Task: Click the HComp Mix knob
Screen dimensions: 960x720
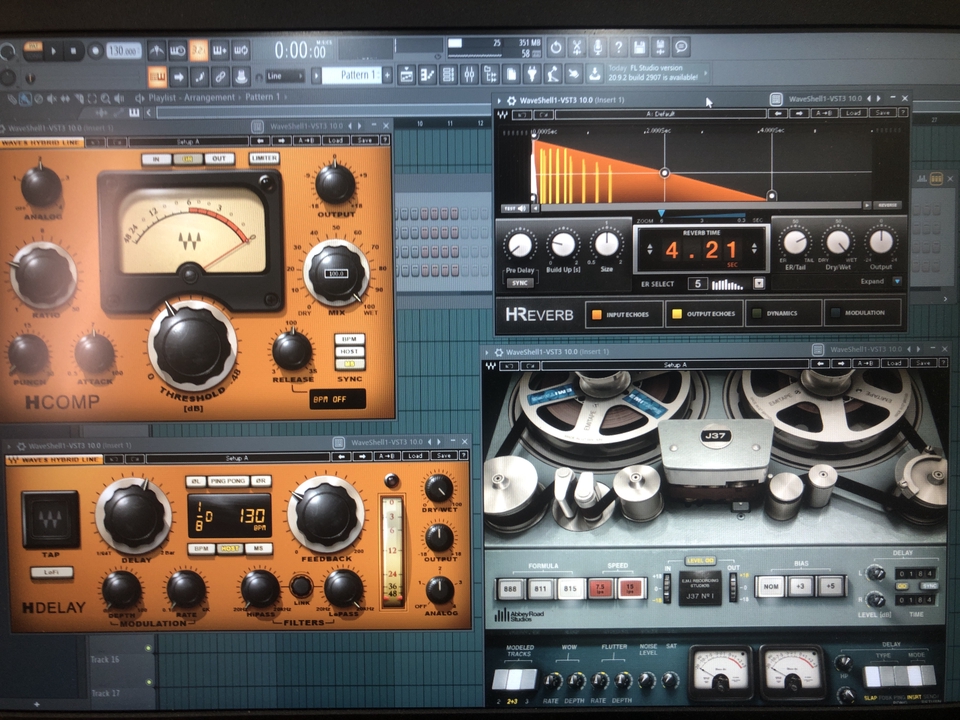Action: (336, 273)
